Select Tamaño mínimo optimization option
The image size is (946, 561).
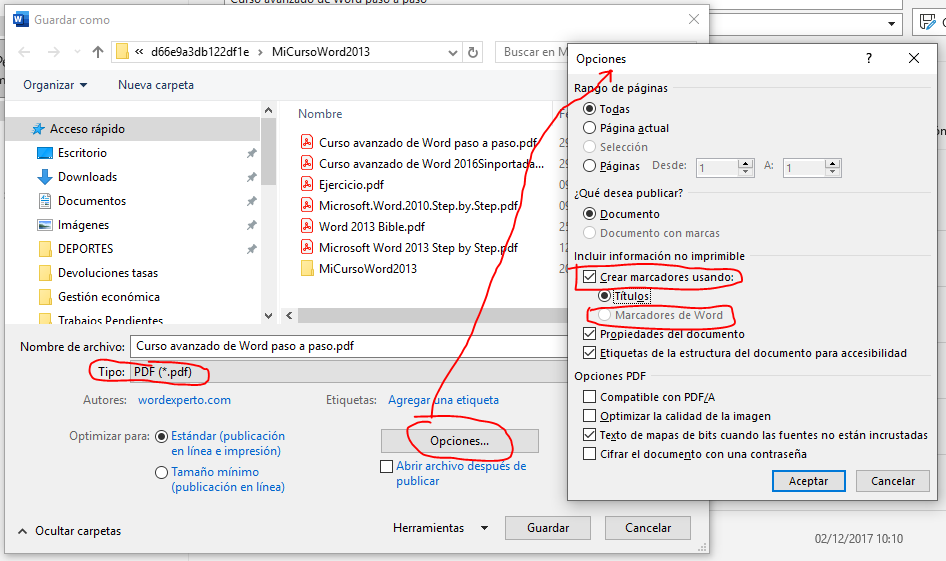(162, 472)
